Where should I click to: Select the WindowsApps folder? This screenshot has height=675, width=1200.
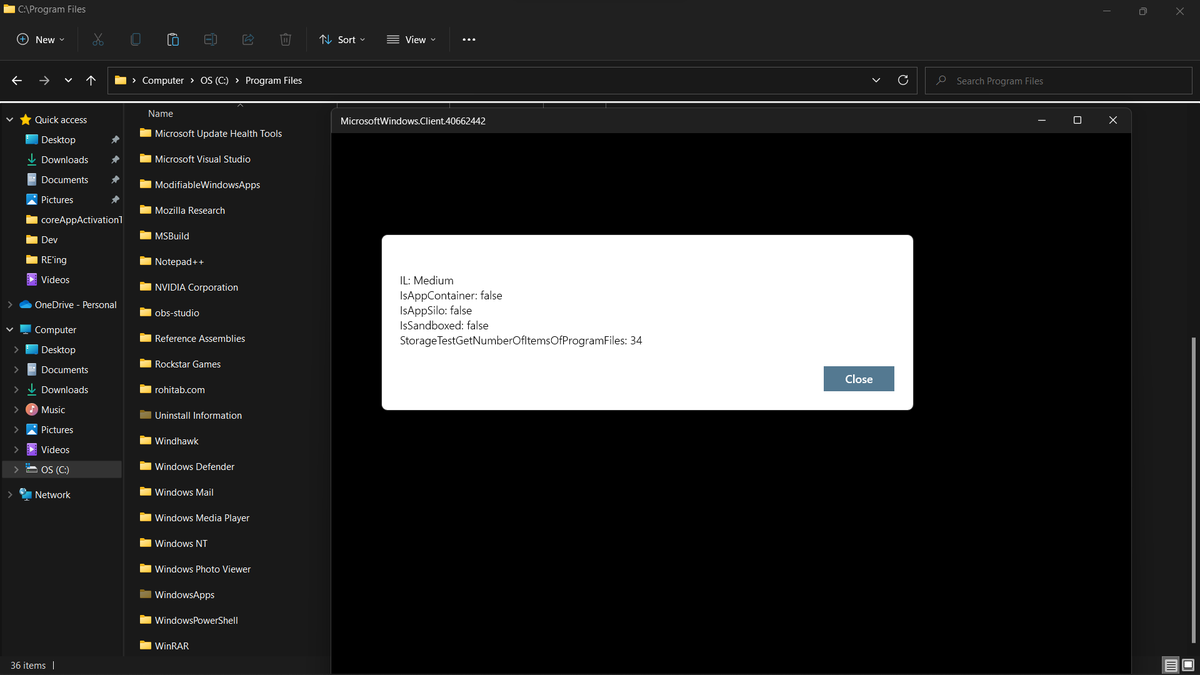point(177,595)
